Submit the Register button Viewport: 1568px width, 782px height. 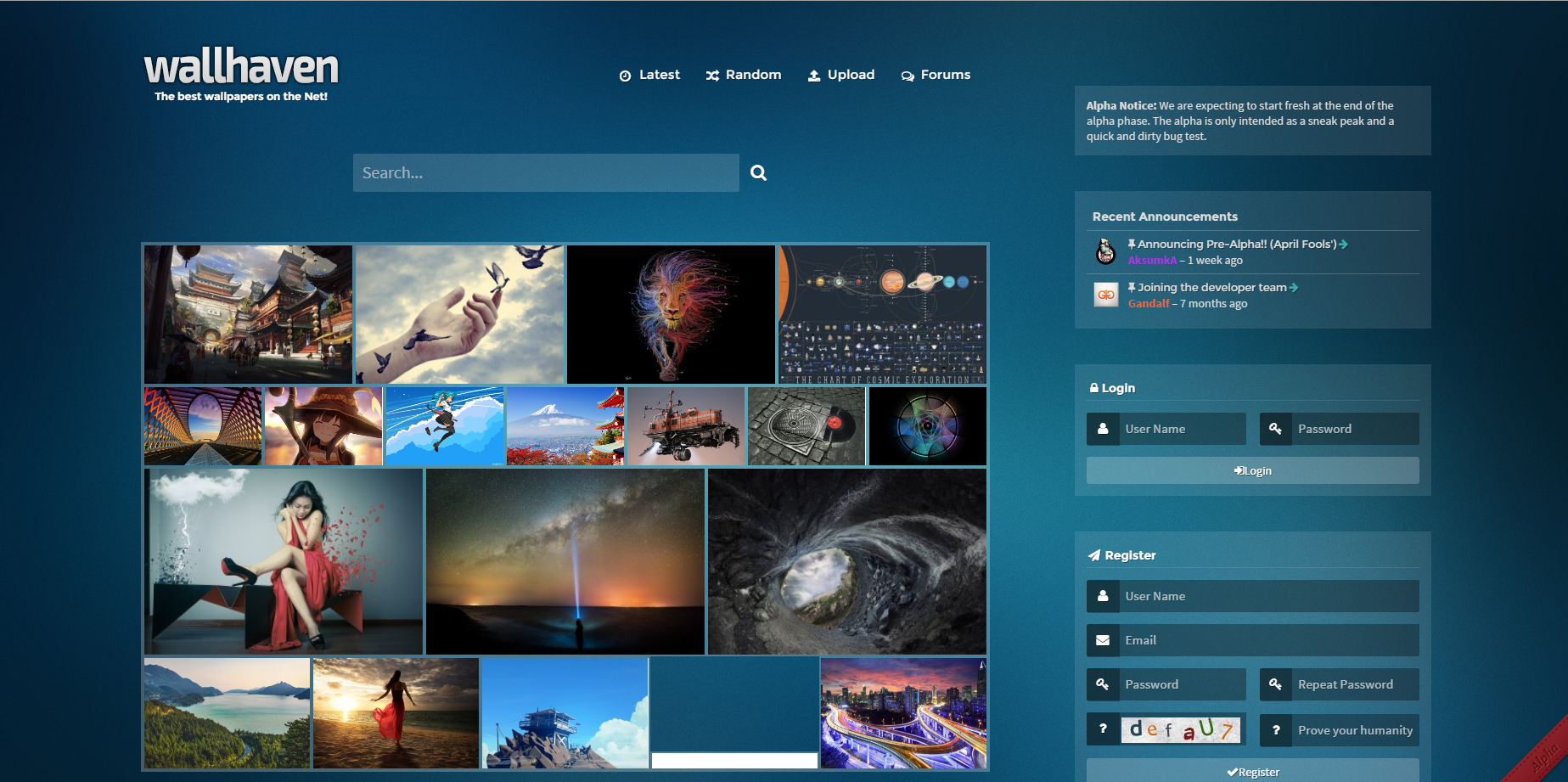click(x=1253, y=771)
